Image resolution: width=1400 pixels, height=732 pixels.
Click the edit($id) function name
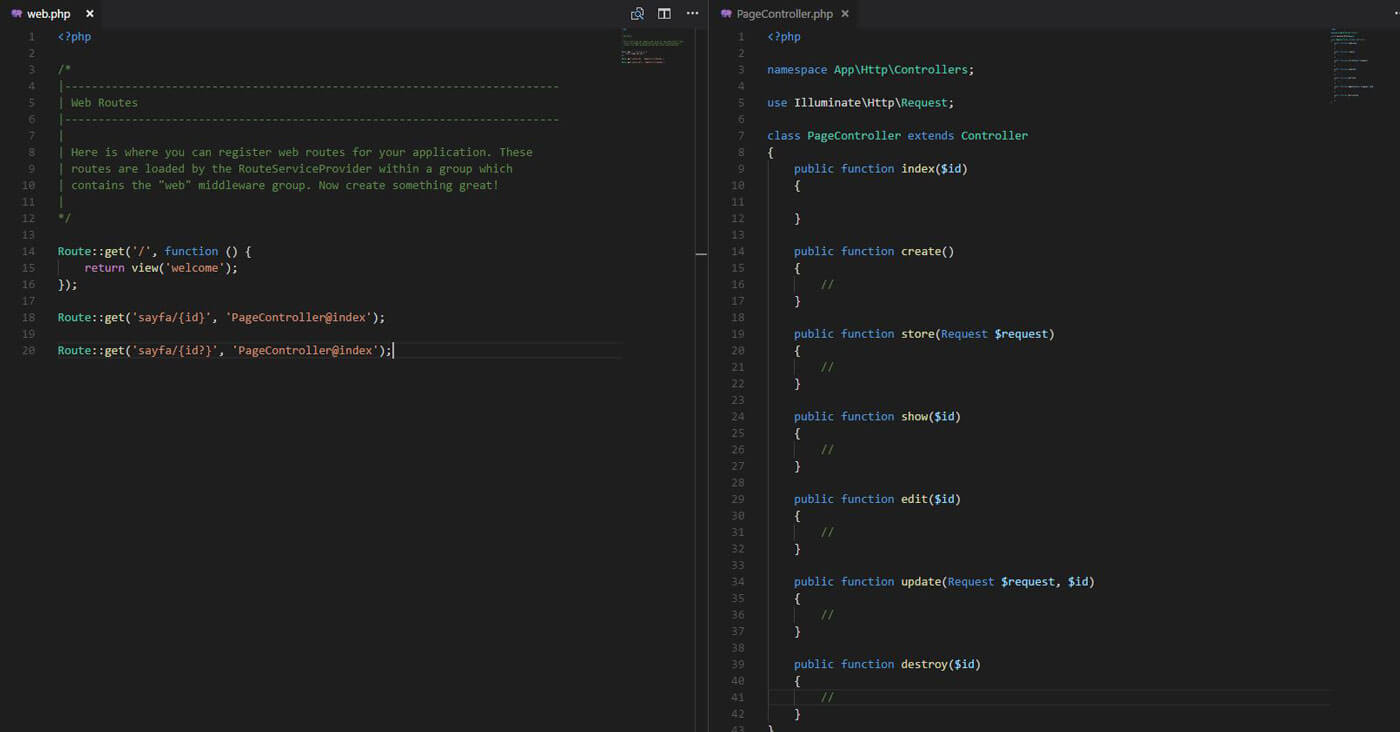(x=914, y=499)
